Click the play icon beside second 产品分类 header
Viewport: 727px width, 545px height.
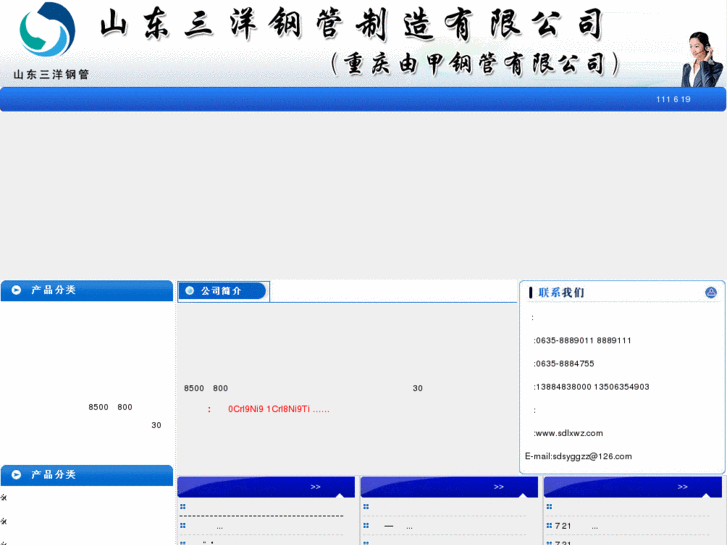tap(16, 475)
